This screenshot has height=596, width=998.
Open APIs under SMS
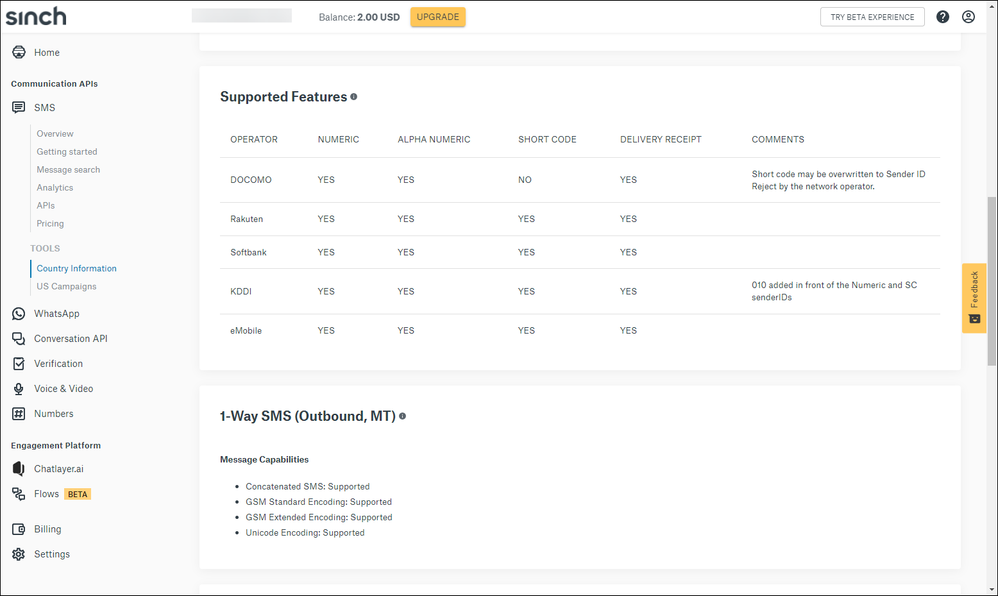coord(45,205)
